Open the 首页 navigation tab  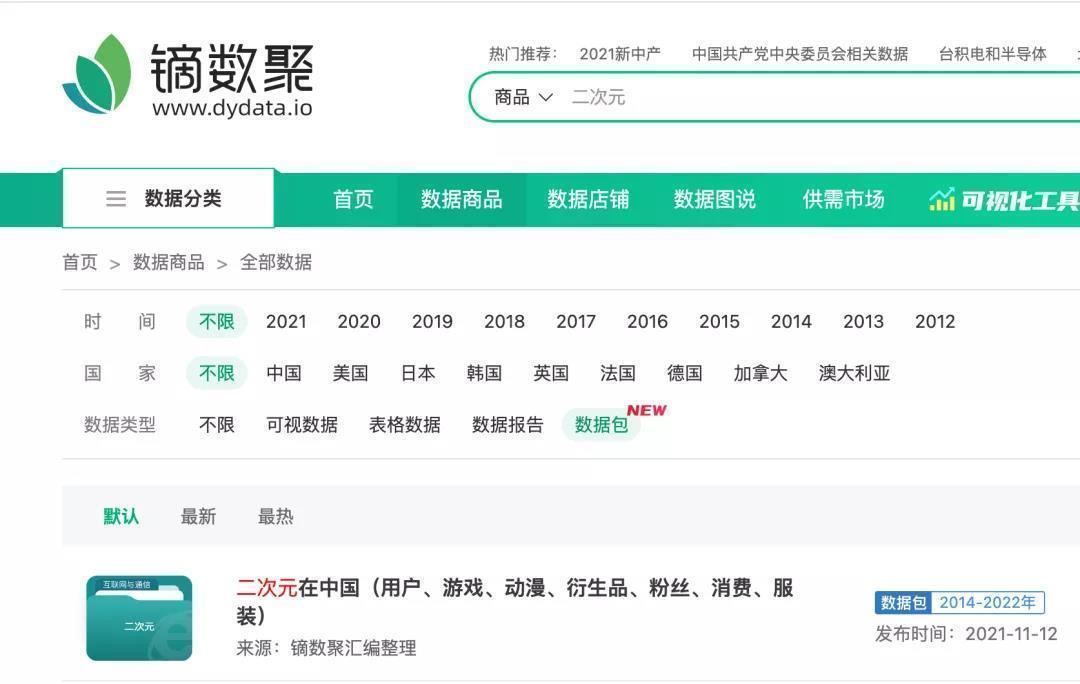(353, 200)
